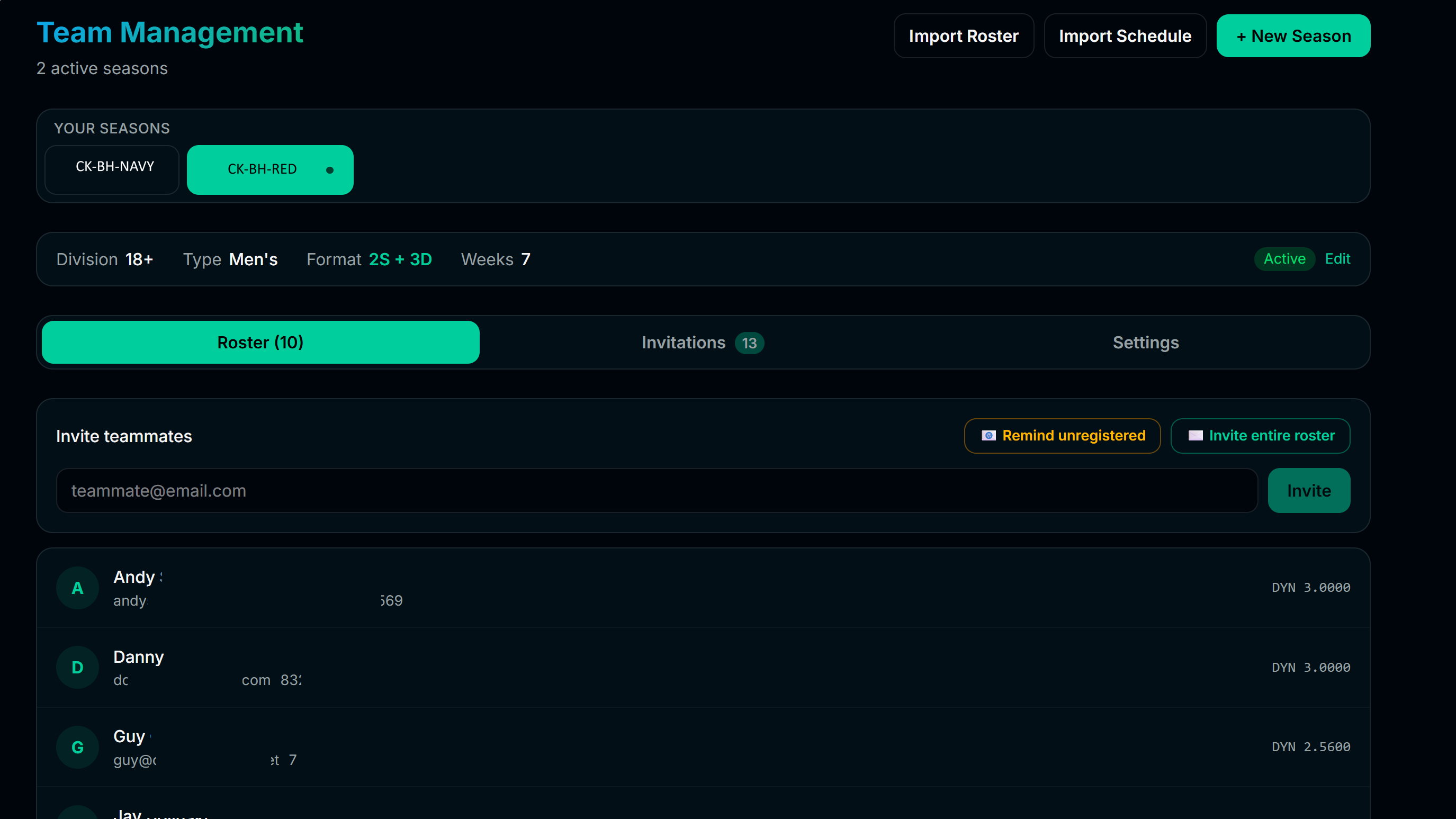The height and width of the screenshot is (819, 1456).
Task: Click the Weeks 7 value
Action: click(x=526, y=259)
